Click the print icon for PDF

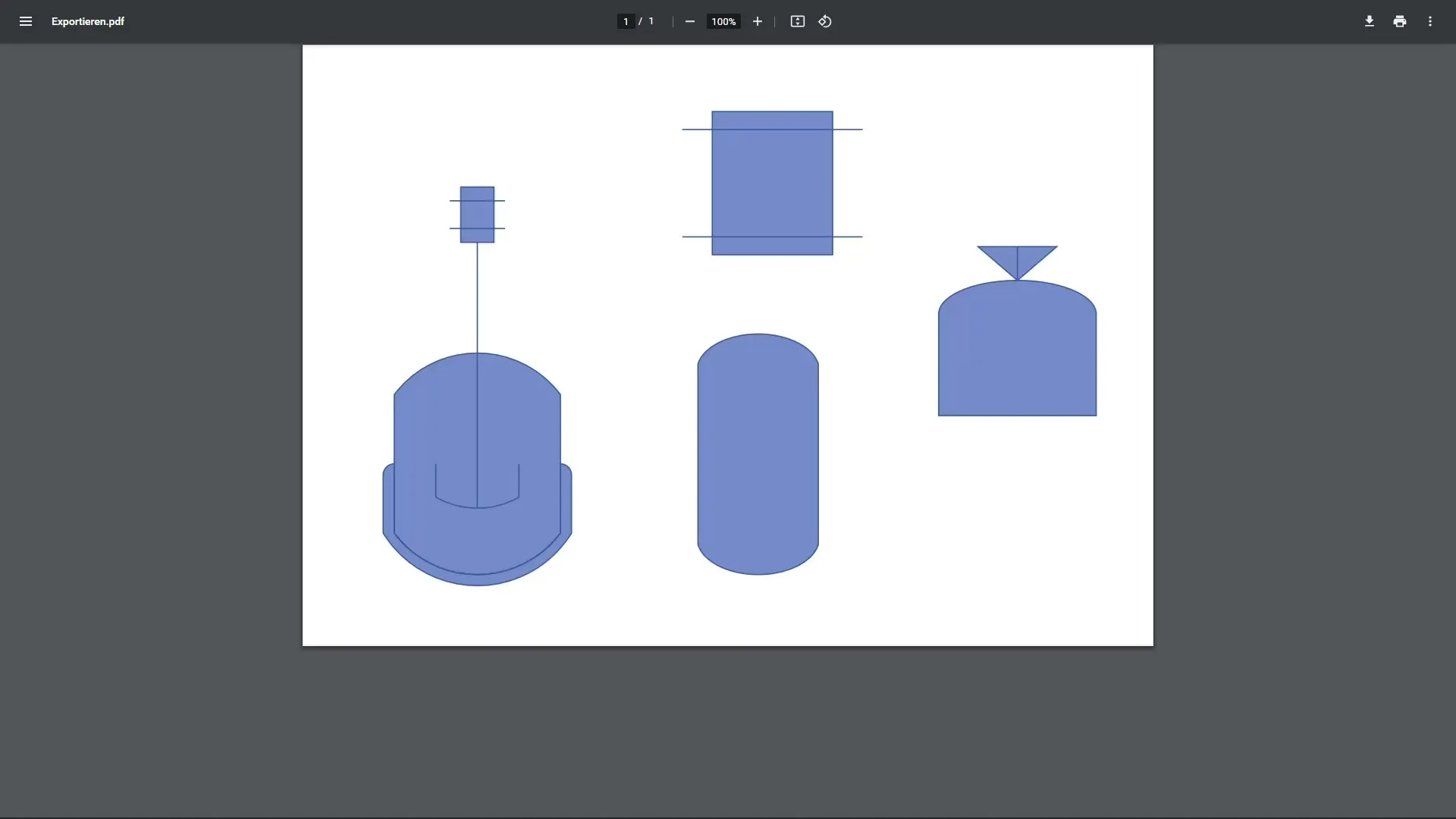click(1399, 21)
